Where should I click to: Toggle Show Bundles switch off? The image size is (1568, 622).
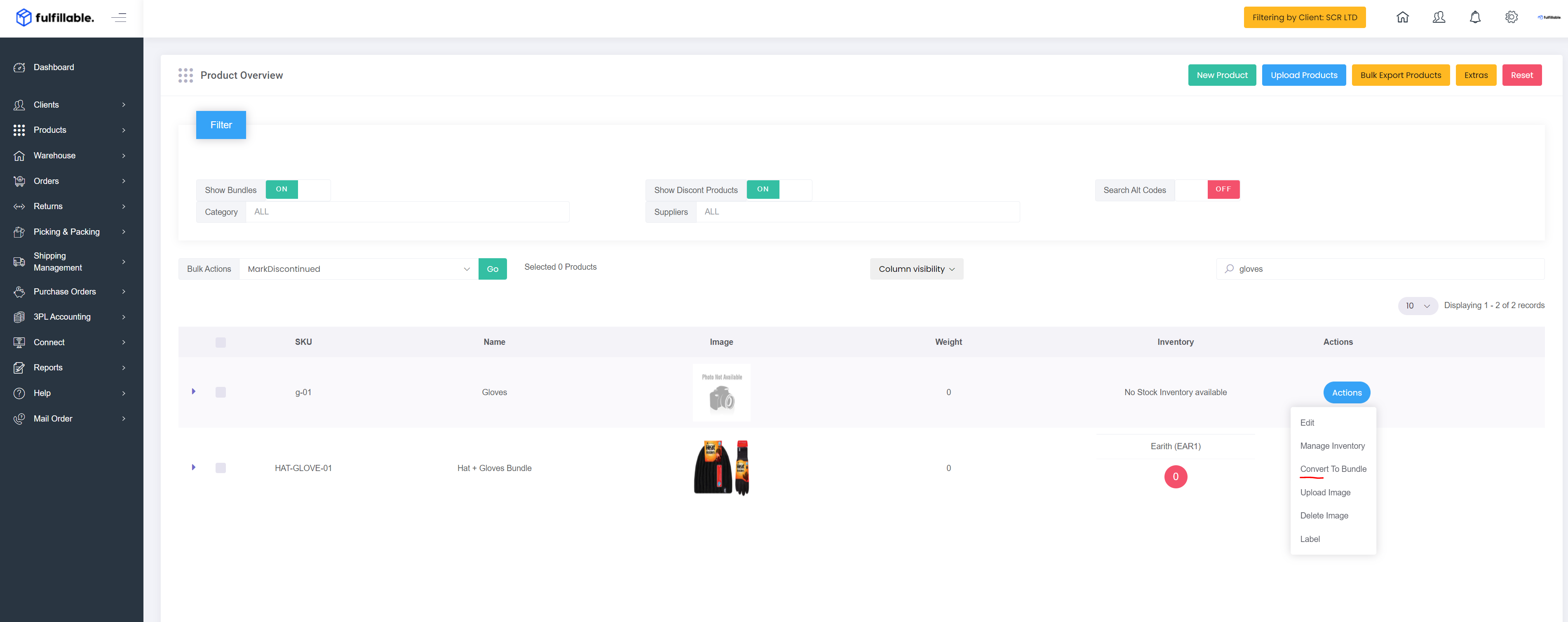[298, 189]
